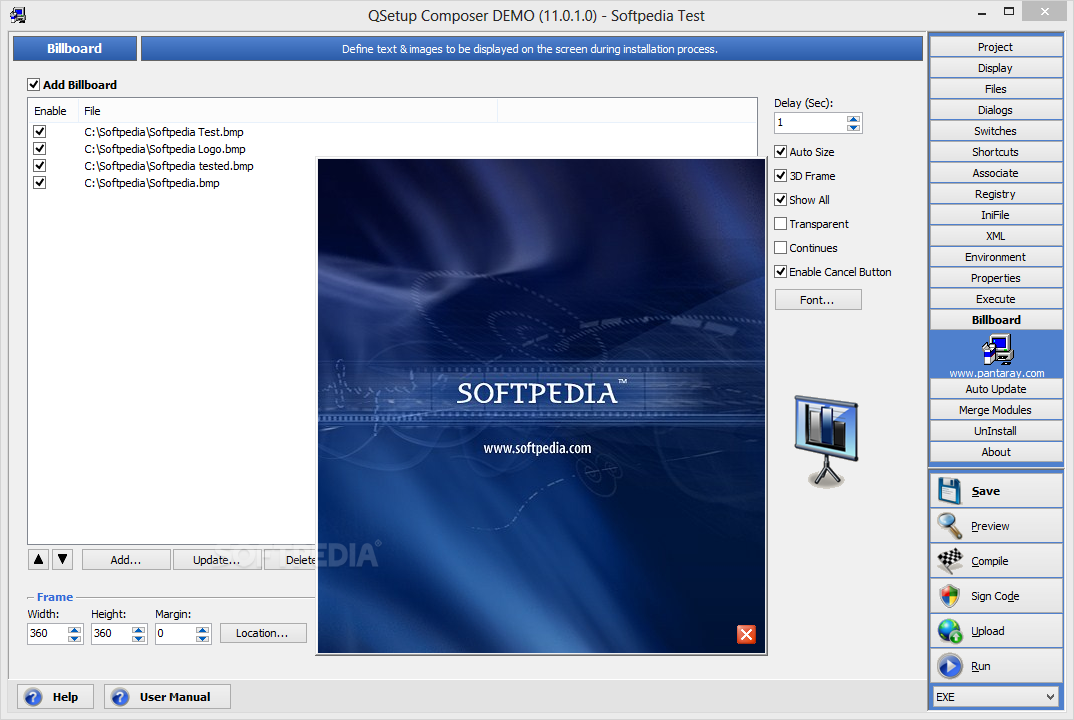Open the XML section
Image resolution: width=1074 pixels, height=720 pixels.
coord(996,236)
